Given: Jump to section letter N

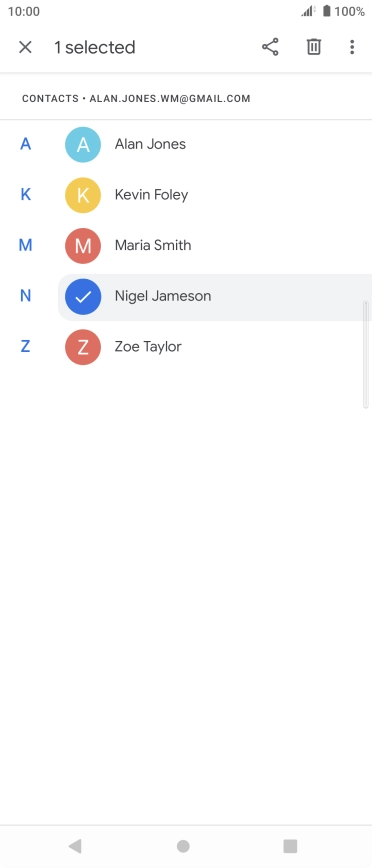Looking at the screenshot, I should pos(25,296).
